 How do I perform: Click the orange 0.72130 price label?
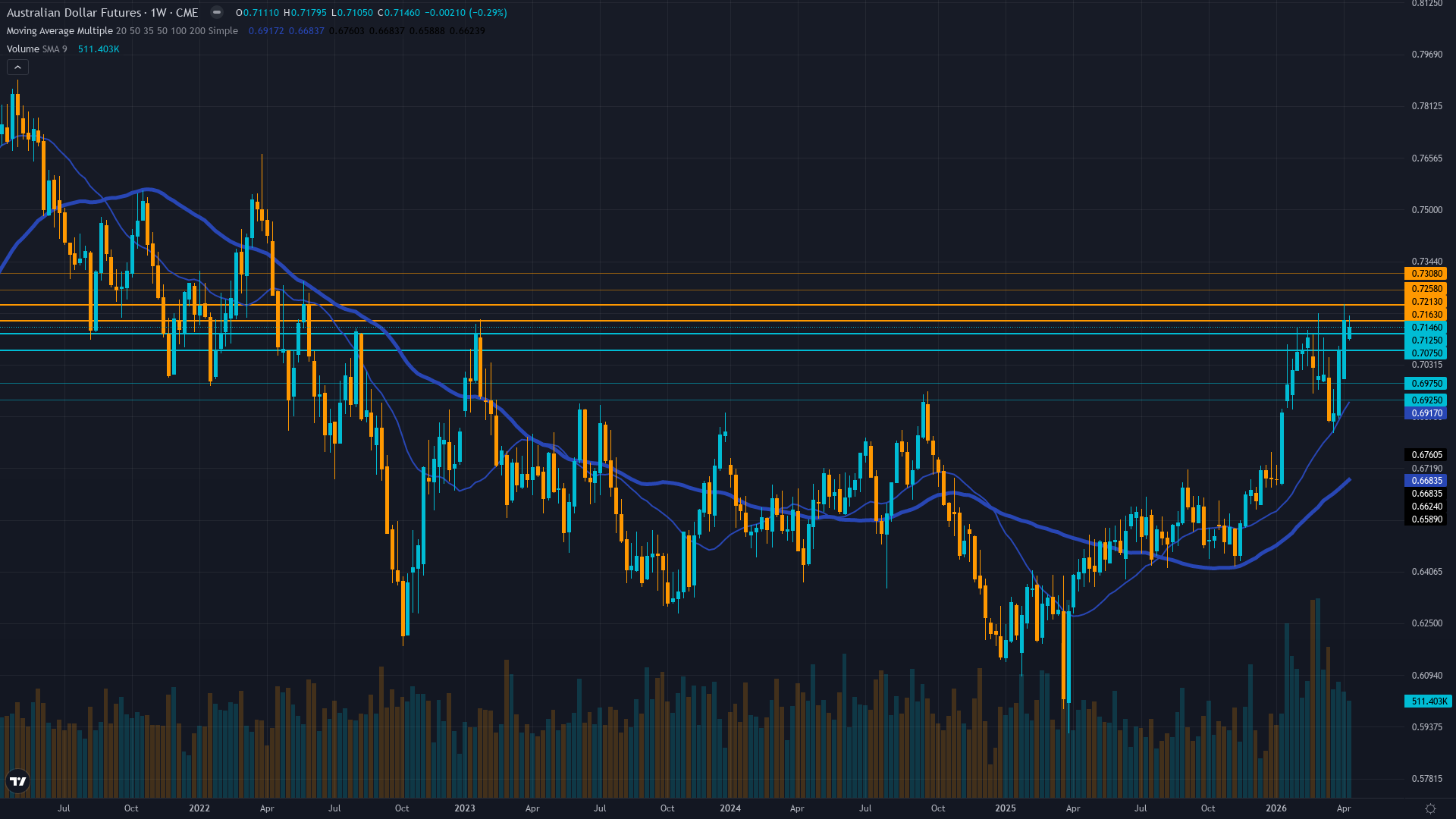tap(1426, 302)
